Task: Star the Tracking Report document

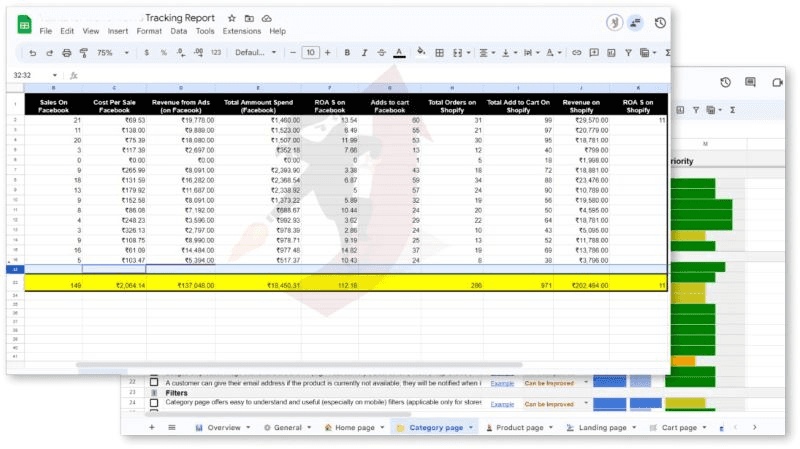Action: pos(232,18)
